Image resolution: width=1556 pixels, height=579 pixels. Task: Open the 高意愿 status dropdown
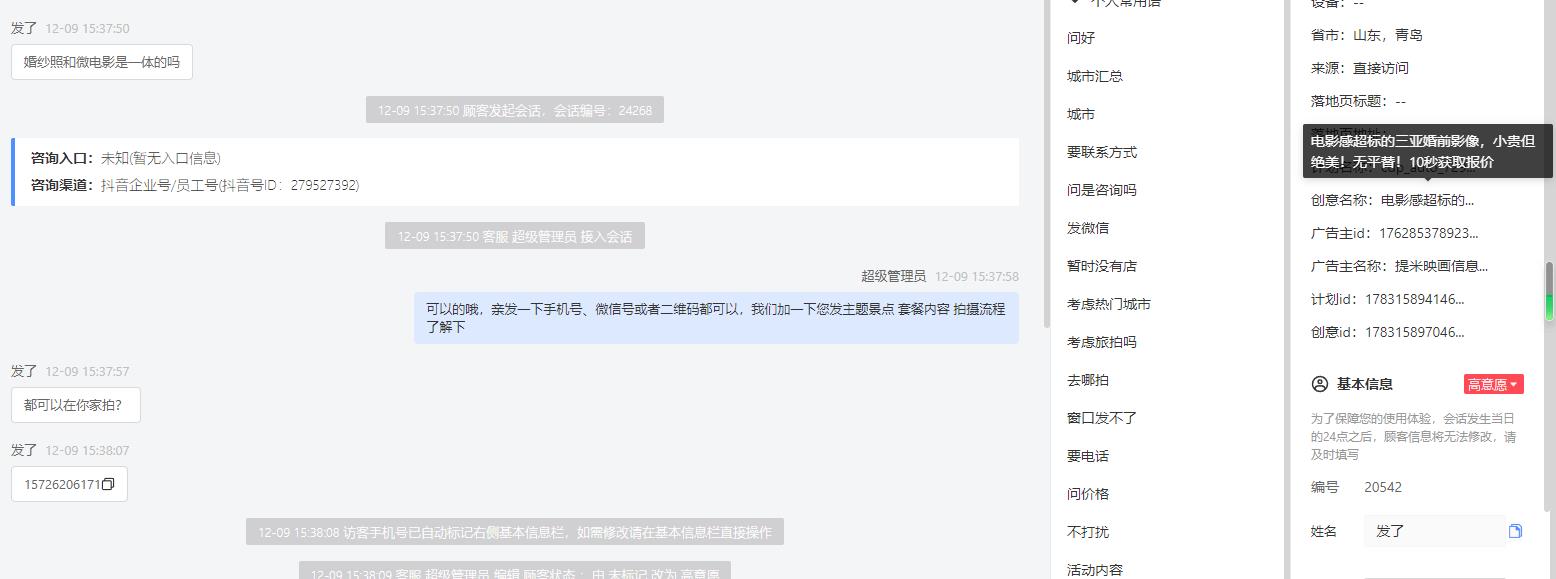pos(1493,384)
